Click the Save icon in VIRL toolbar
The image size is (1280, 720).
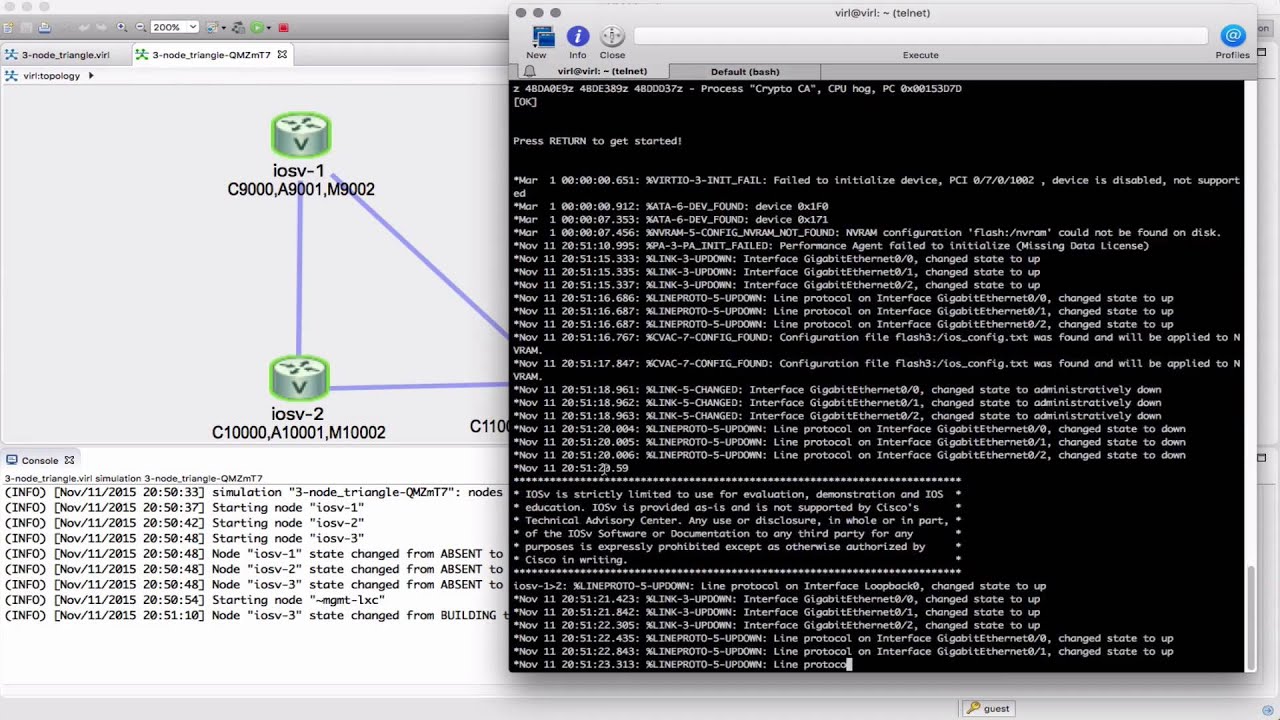26,27
